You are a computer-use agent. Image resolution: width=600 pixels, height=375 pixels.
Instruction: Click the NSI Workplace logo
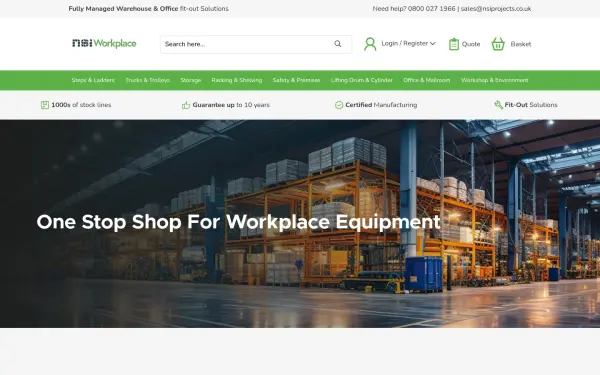click(104, 43)
